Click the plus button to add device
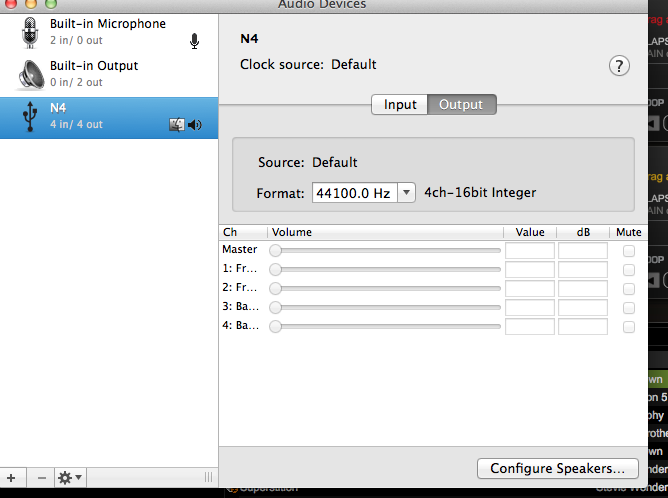 11,478
